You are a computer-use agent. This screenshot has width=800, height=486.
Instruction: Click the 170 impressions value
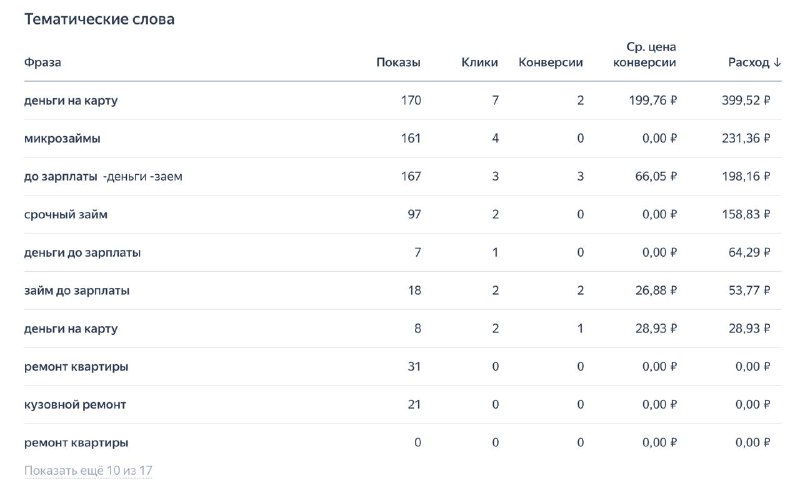click(x=410, y=100)
